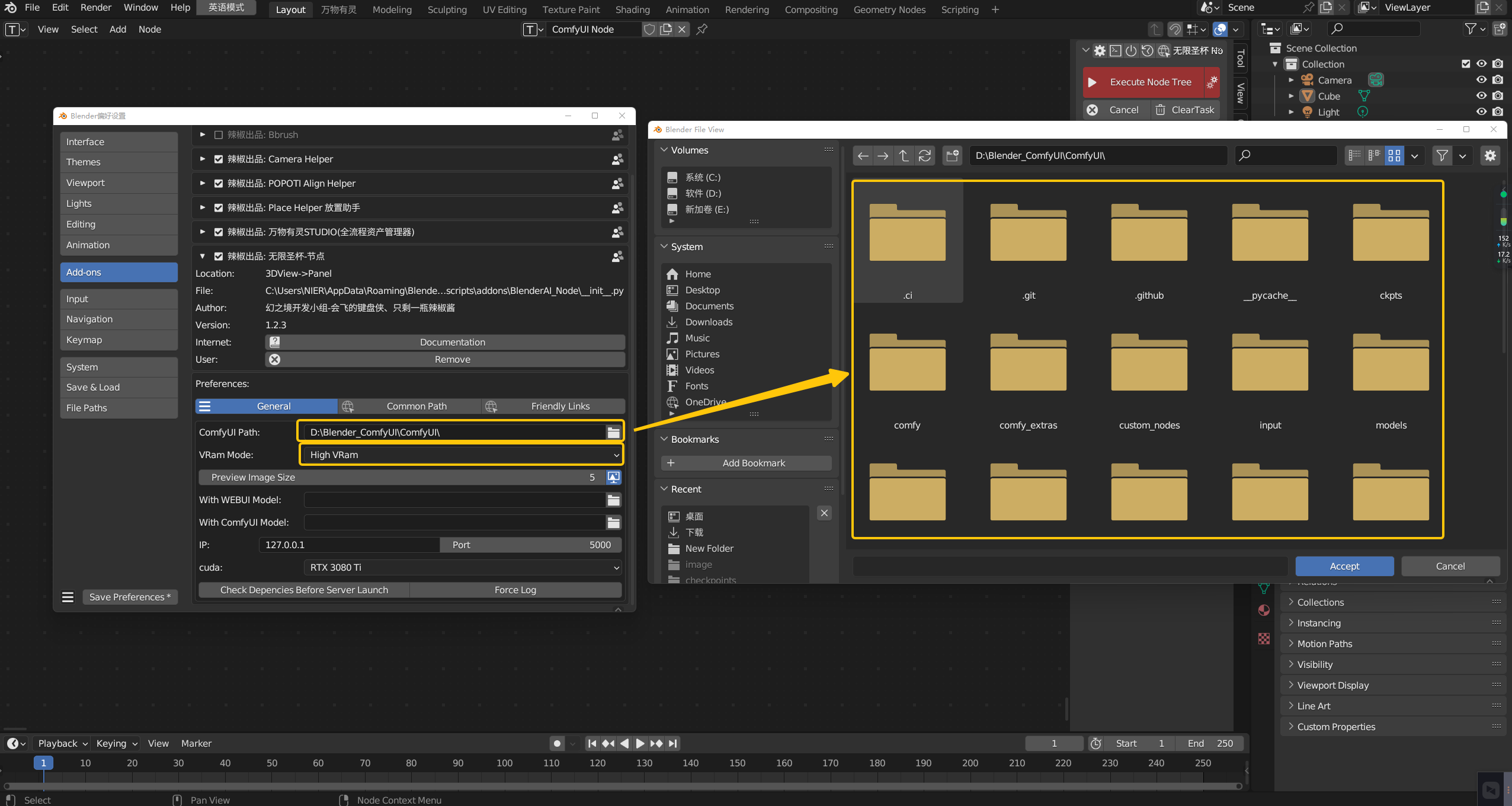Open the file browser filter icon
1512x806 pixels.
coord(1441,156)
